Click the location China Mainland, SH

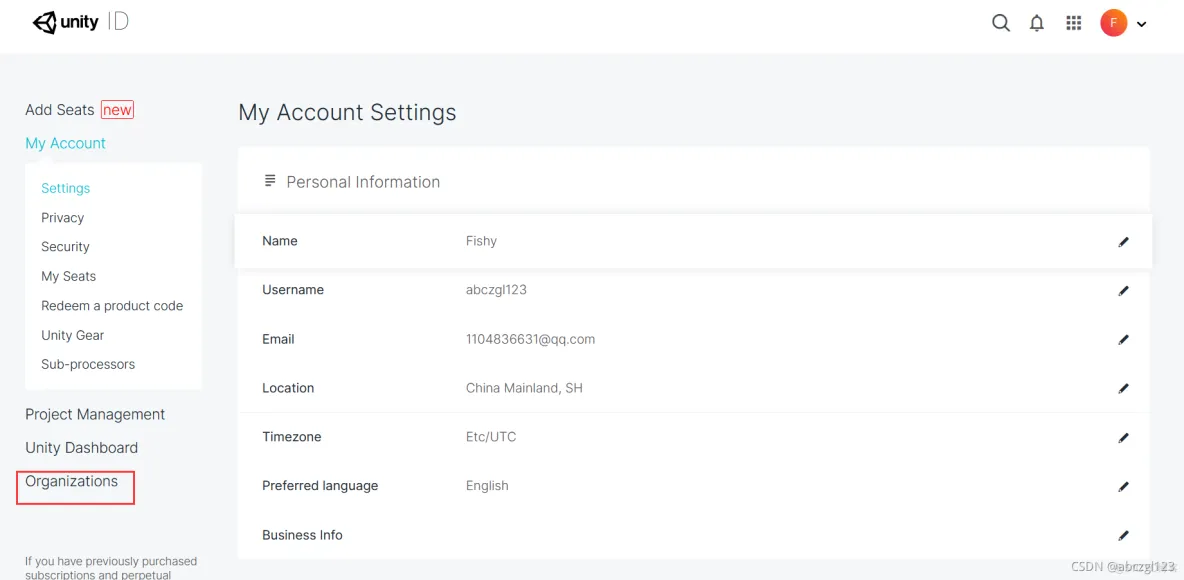pos(524,388)
